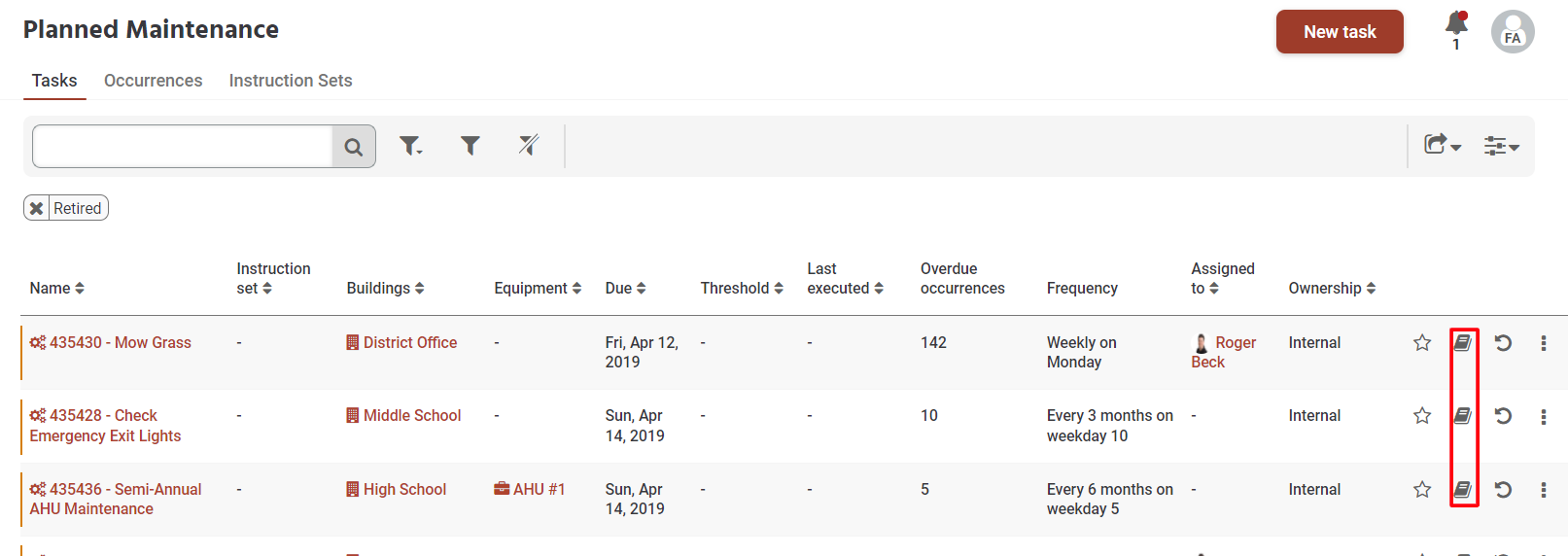Click the search magnifier icon

[x=354, y=147]
